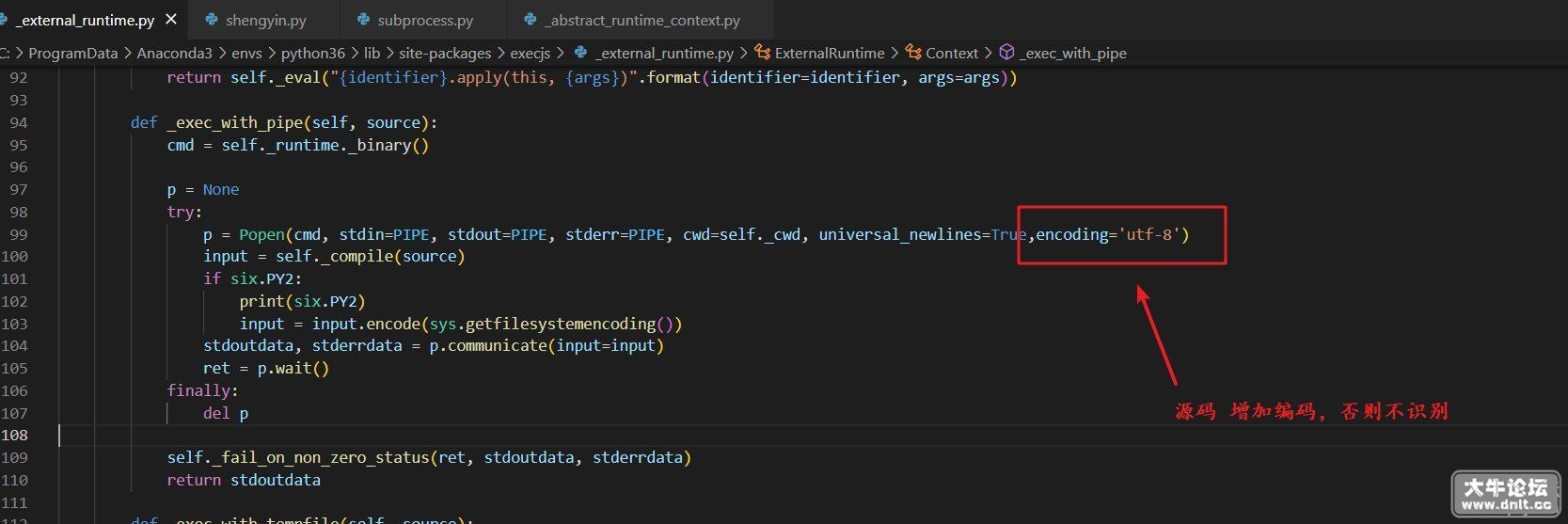Open the site-packages breadcrumb folder
Screen dimensions: 1568x524
(445, 54)
